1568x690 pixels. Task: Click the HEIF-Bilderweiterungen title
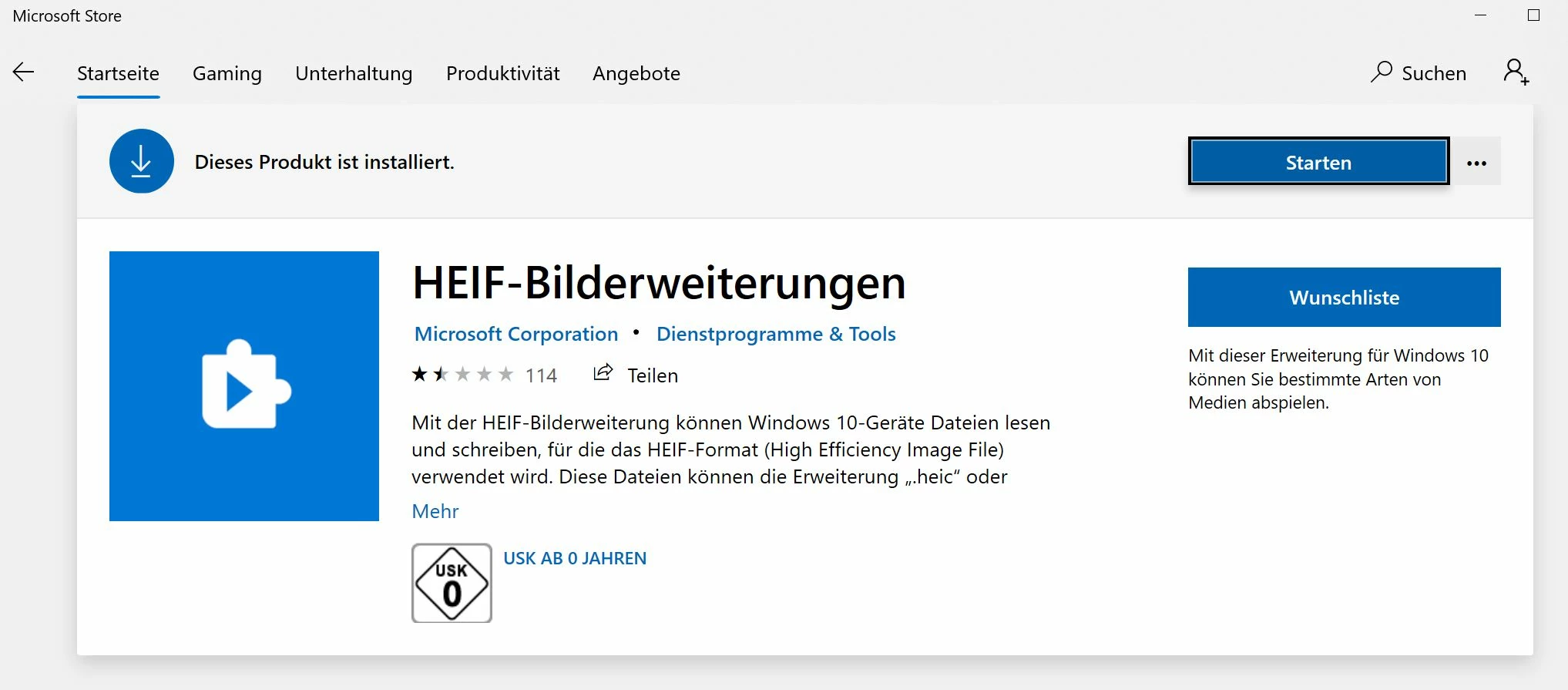click(x=659, y=284)
